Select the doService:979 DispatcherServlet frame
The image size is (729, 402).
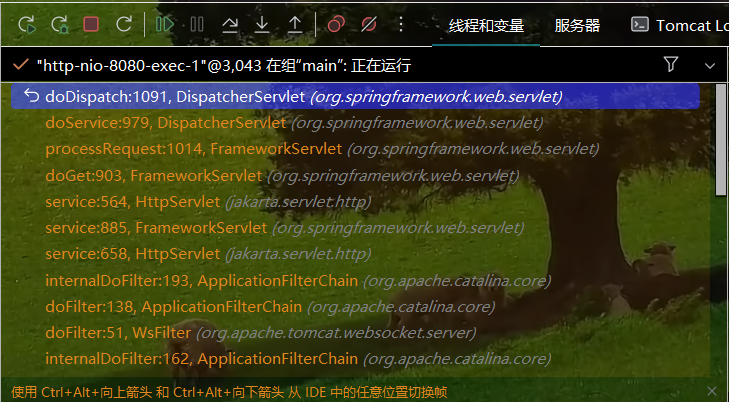click(355, 123)
